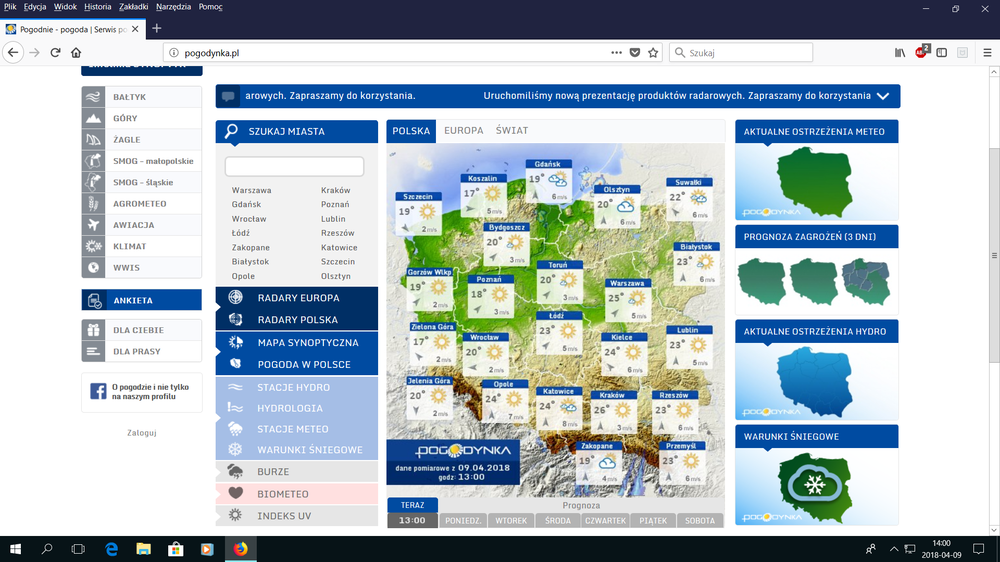Open Warunki Śniegowe snow map thumbnail
Screen dimensions: 1000x562
816,487
